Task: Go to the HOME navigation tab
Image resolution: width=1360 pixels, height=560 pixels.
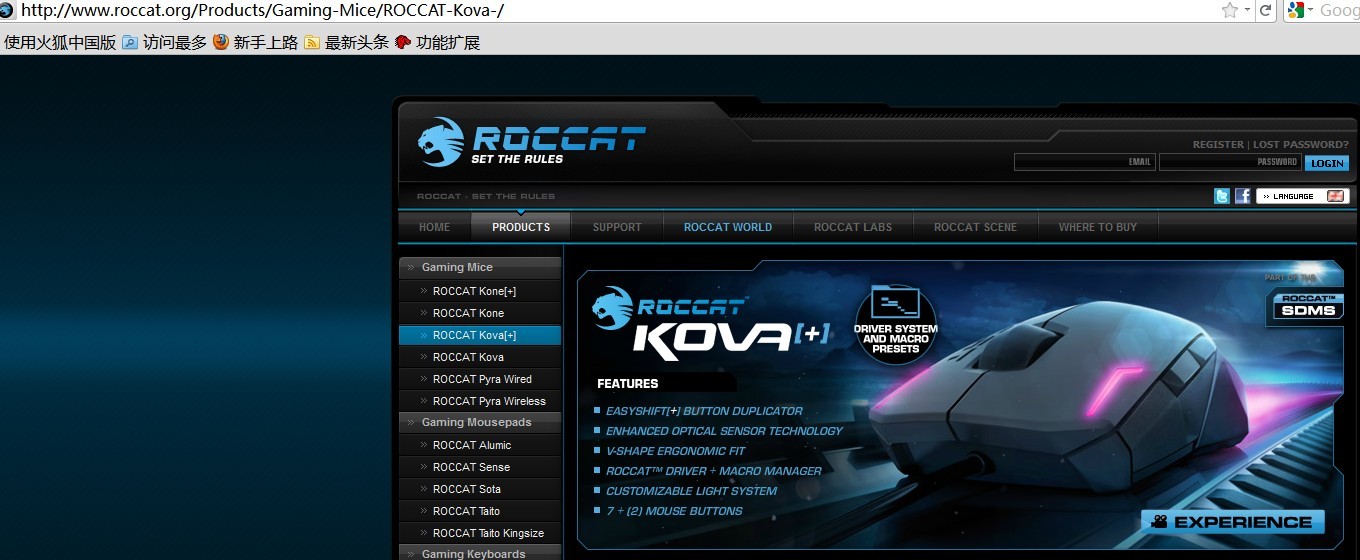Action: [x=434, y=227]
